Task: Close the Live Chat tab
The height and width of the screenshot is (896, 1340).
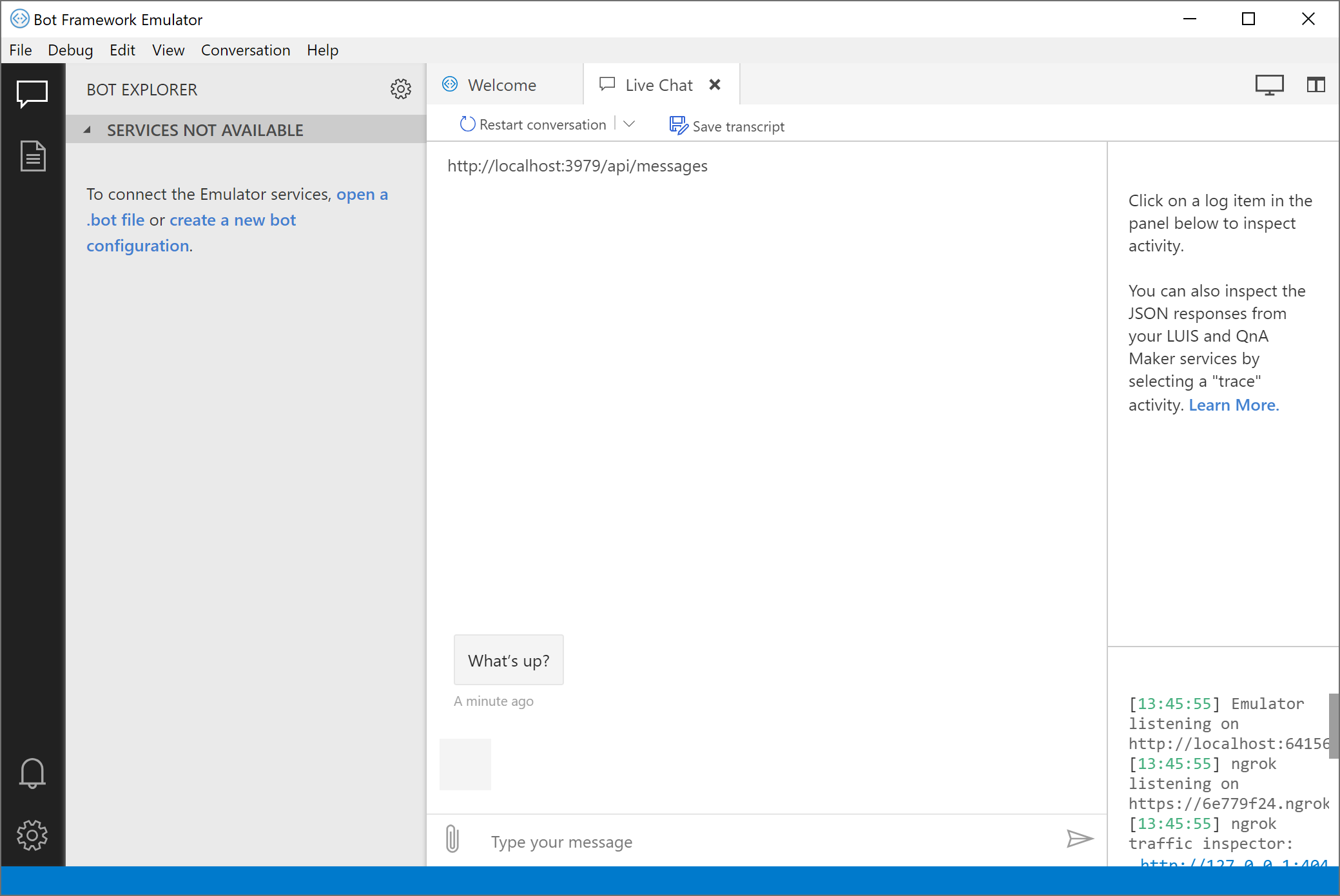Action: (715, 84)
